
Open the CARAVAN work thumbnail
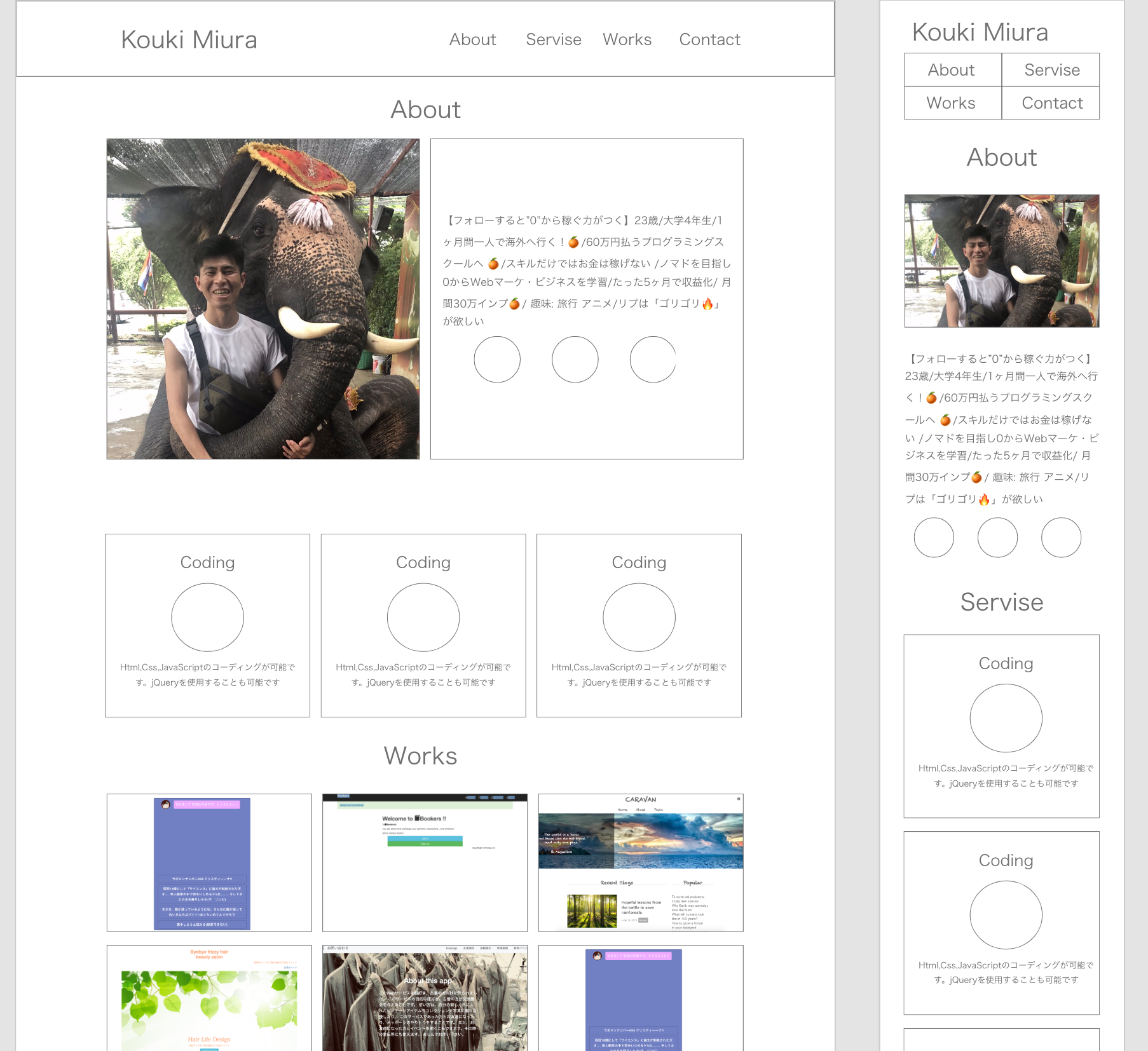coord(640,862)
